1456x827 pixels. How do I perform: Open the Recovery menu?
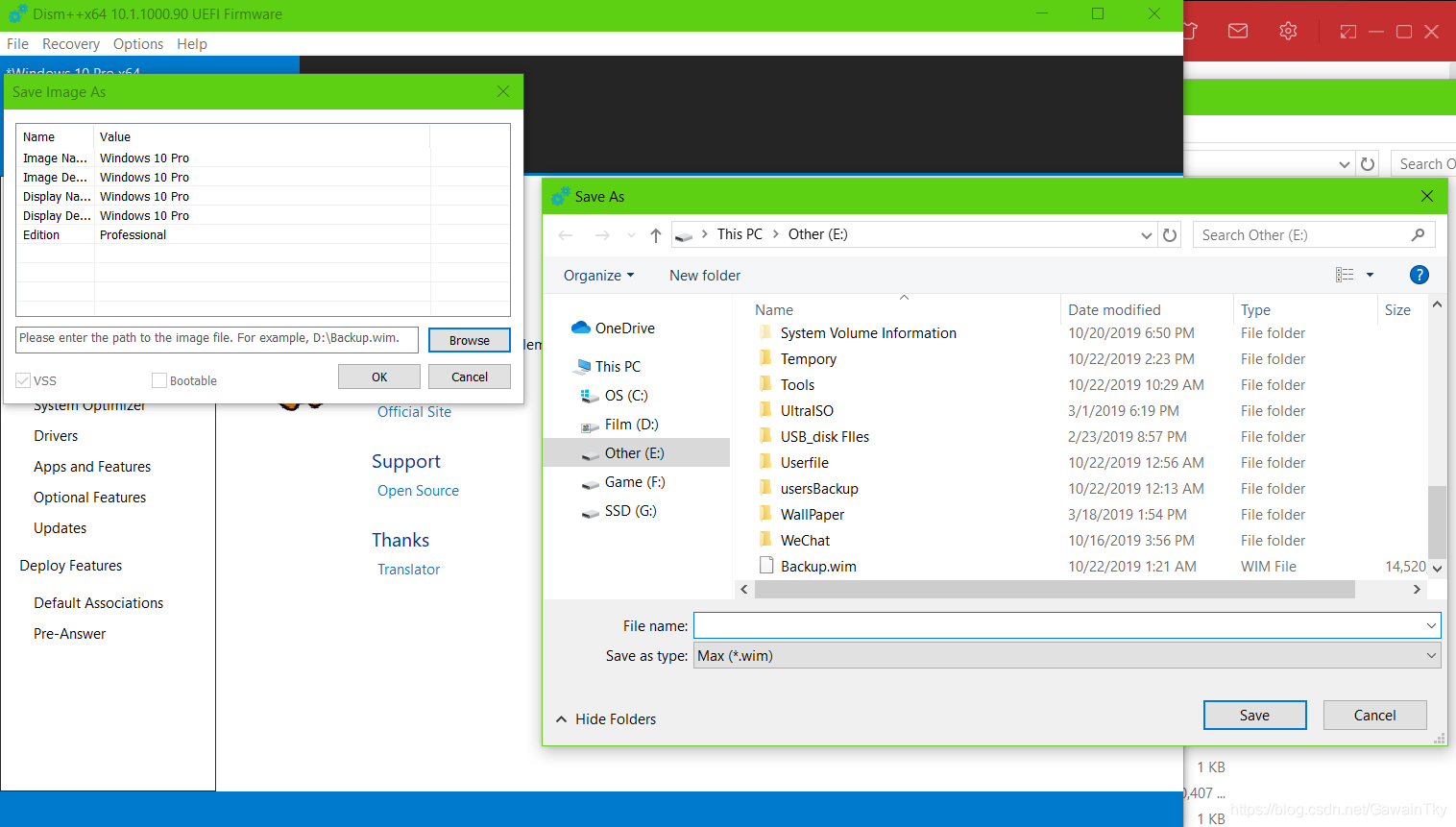[x=71, y=44]
